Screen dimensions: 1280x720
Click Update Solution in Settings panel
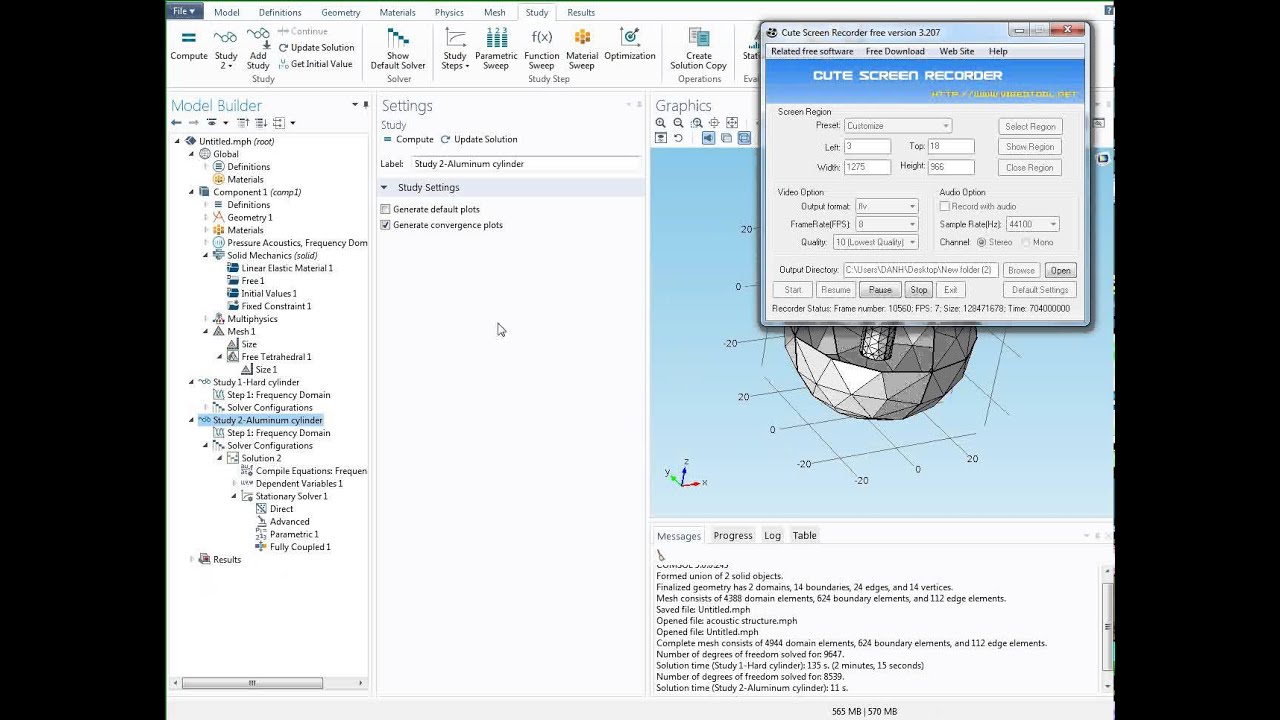click(479, 139)
